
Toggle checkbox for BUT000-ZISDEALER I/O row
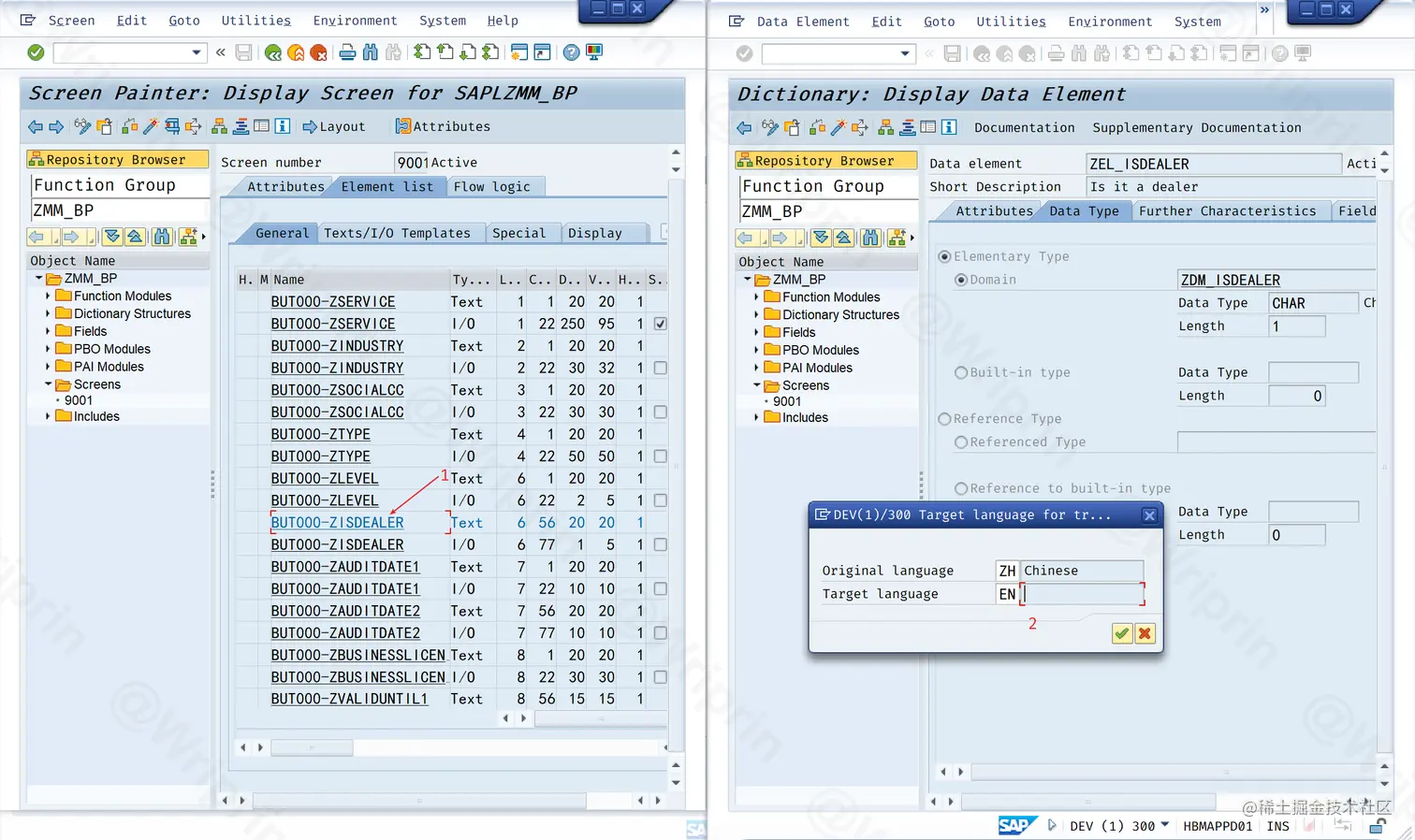[660, 544]
